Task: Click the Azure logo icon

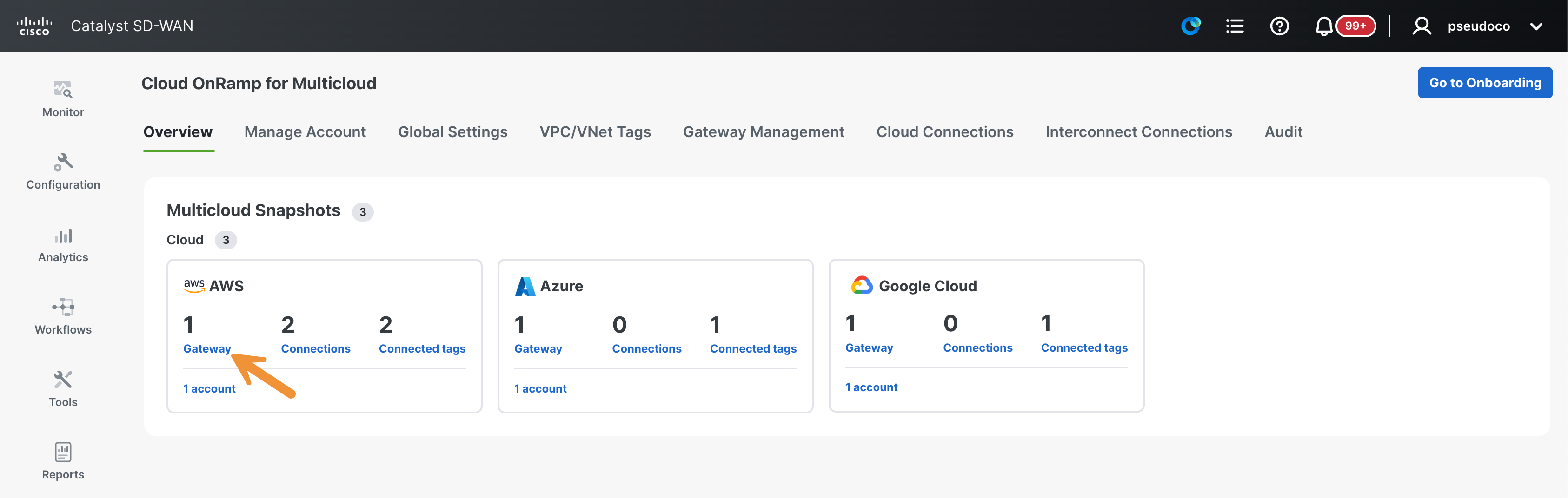Action: tap(525, 286)
